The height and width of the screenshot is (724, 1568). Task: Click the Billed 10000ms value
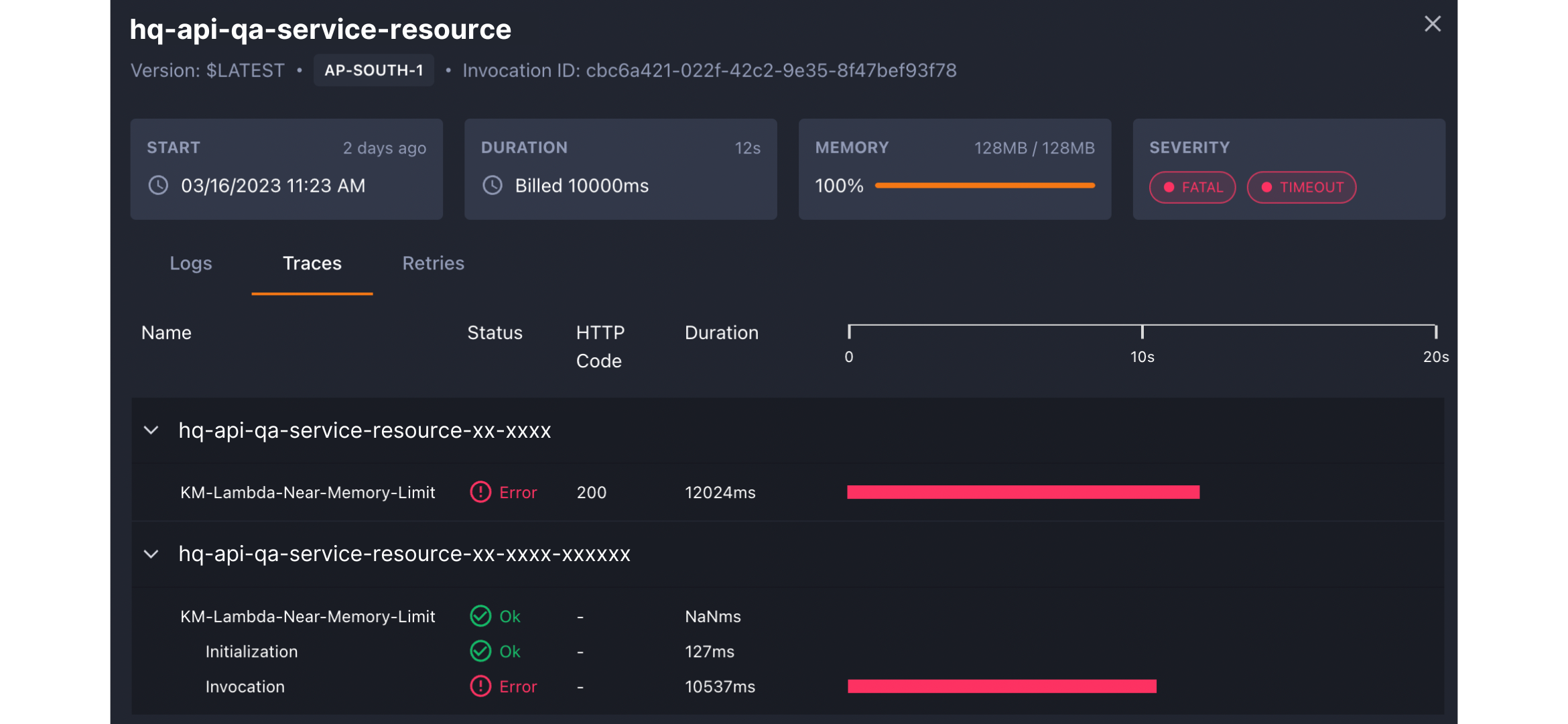(582, 186)
